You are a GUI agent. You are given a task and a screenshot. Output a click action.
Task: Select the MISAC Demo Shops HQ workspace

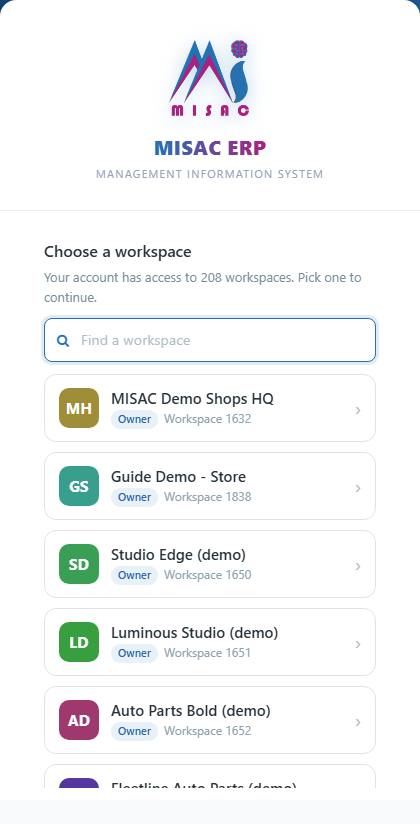[x=210, y=408]
